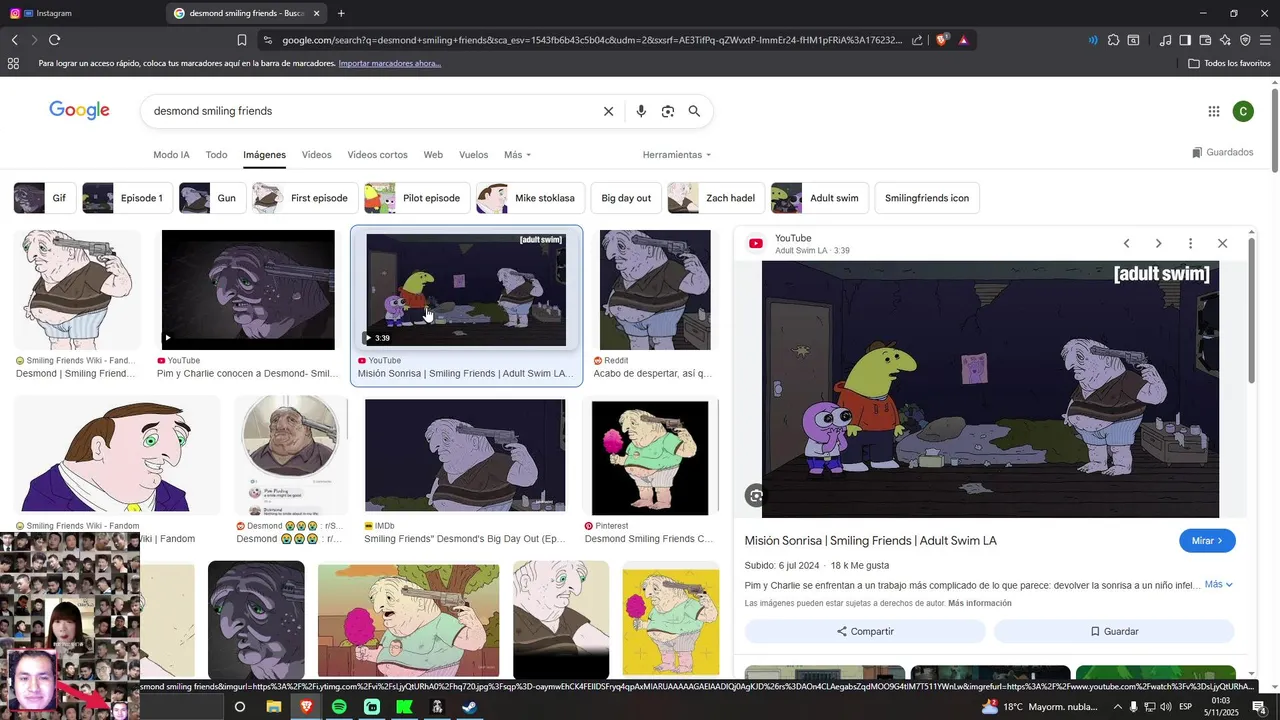Click the blue Mirar button
Viewport: 1280px width, 720px height.
[x=1207, y=541]
